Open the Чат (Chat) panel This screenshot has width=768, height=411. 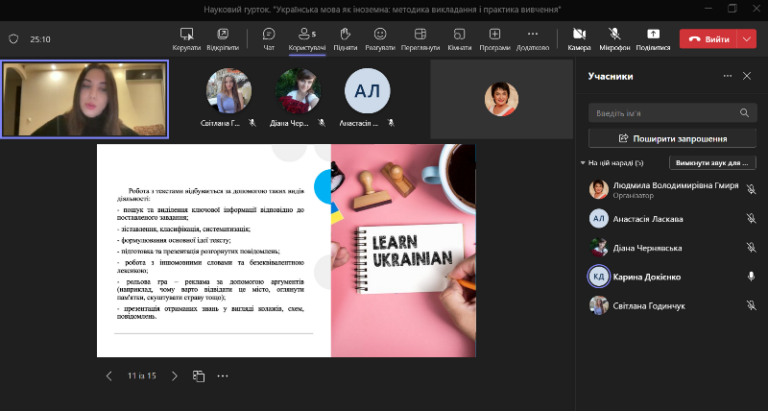tap(268, 38)
